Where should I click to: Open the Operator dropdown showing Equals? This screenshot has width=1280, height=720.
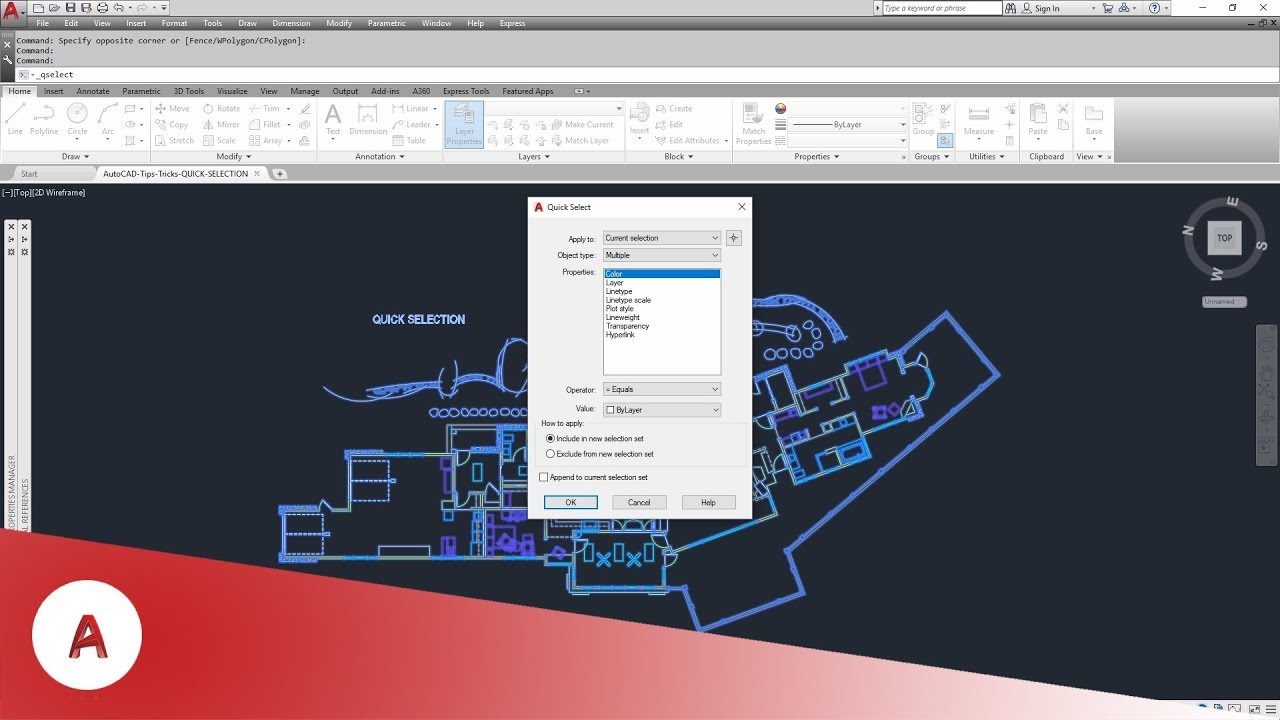662,389
